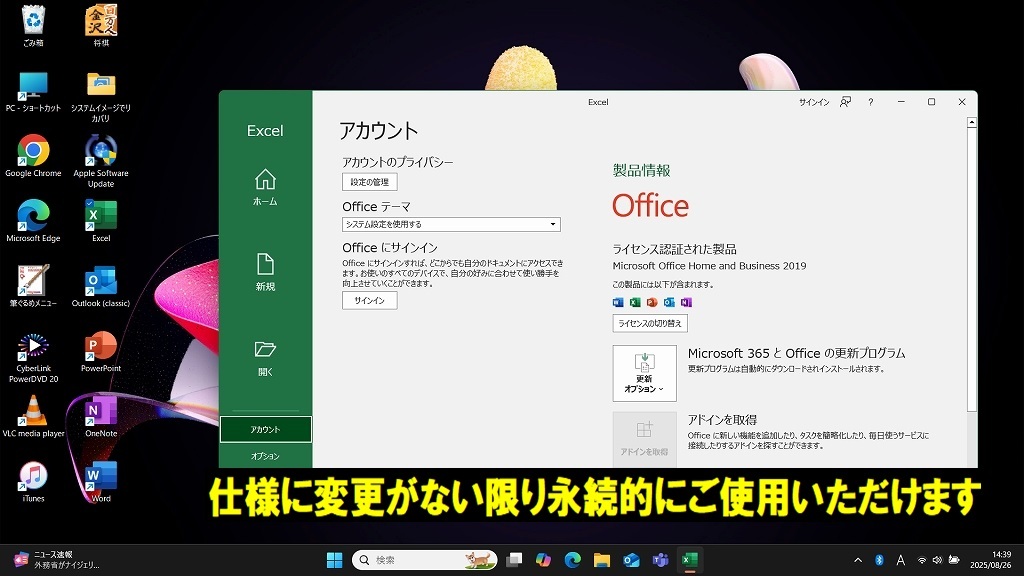Select the Excel desktop shortcut
This screenshot has width=1024, height=576.
(x=101, y=221)
